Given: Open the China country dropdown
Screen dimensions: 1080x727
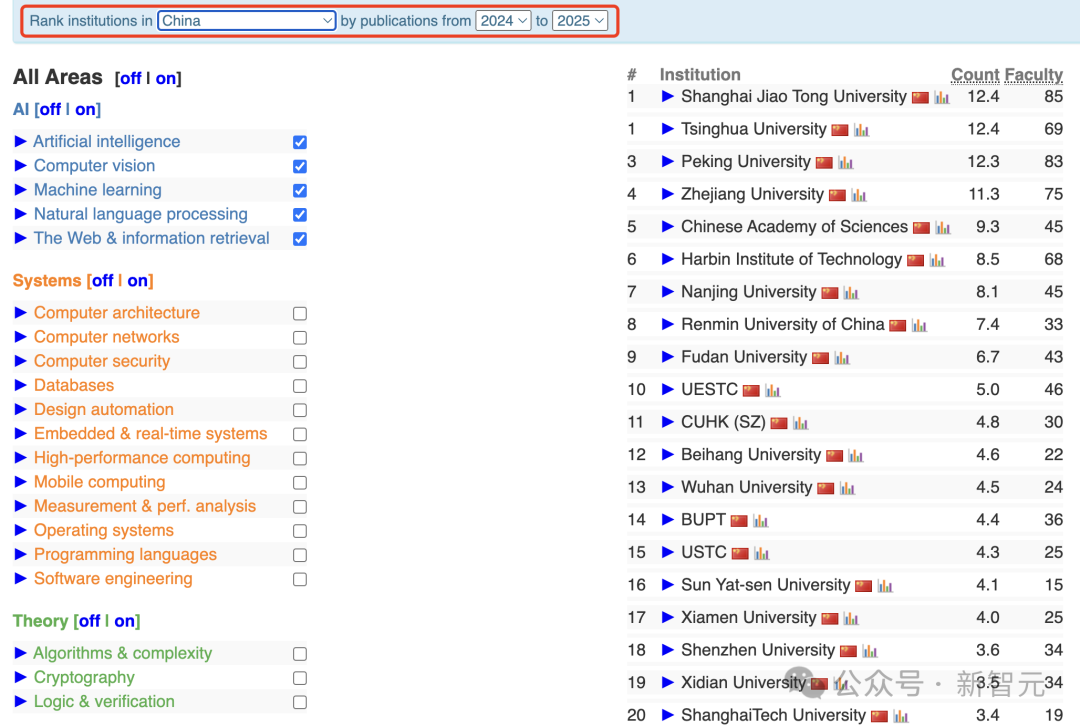Looking at the screenshot, I should [x=247, y=21].
